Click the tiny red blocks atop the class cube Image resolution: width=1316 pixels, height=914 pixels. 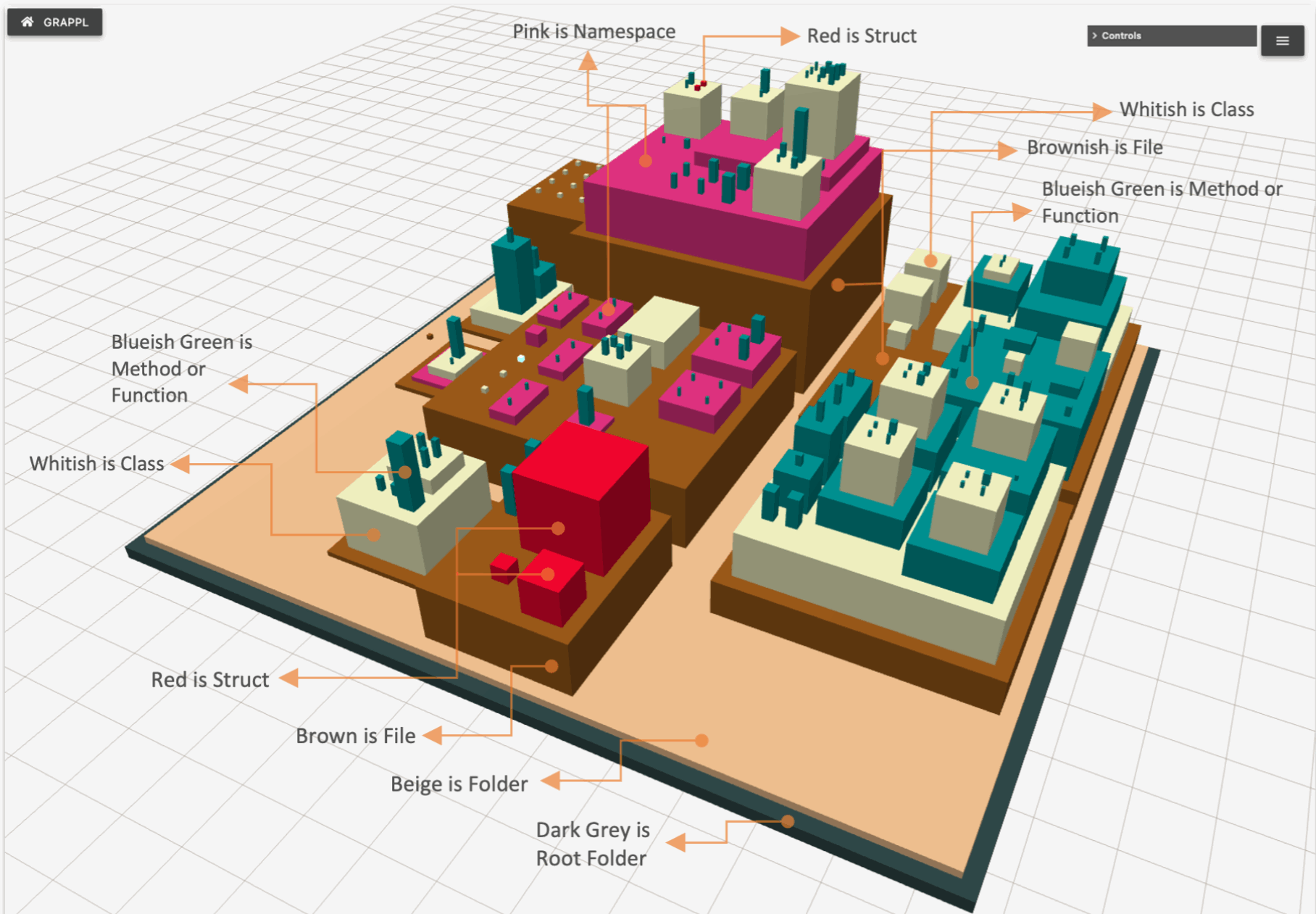pyautogui.click(x=700, y=86)
